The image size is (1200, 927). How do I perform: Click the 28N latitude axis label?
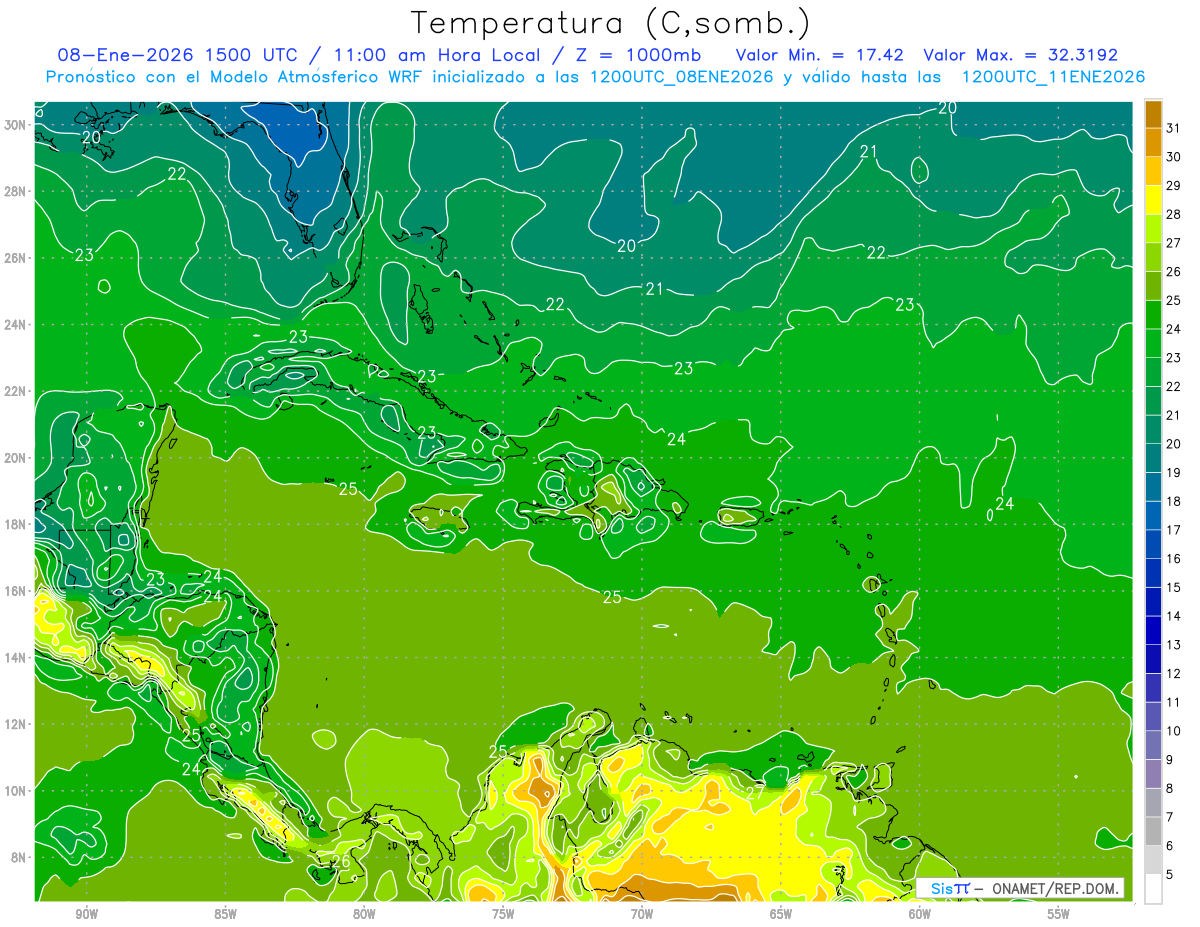coord(14,191)
